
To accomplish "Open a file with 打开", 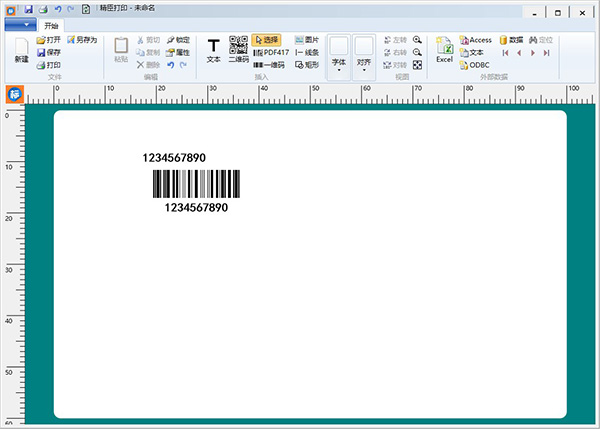I will click(x=48, y=40).
